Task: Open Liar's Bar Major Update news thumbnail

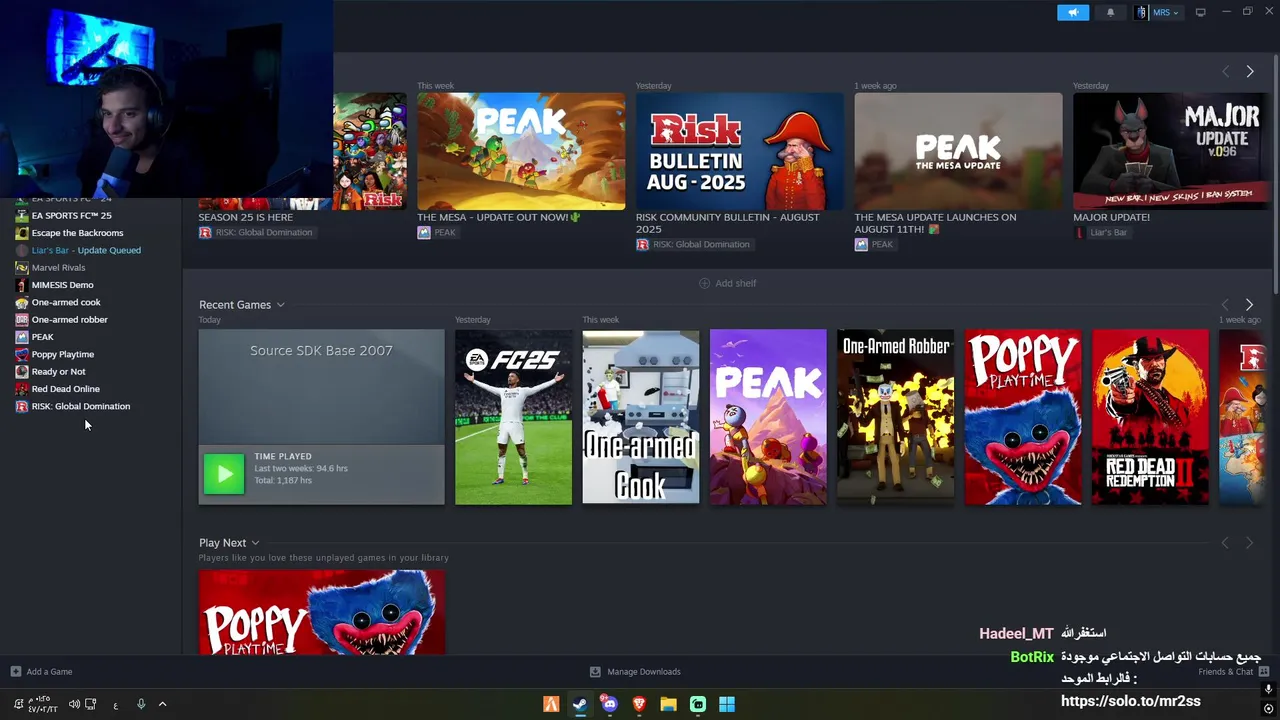Action: click(x=1172, y=151)
